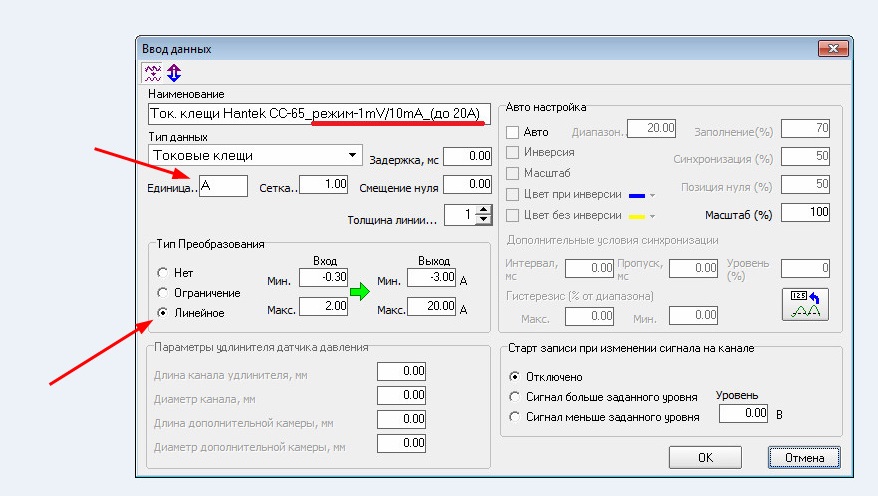Click the Уровень (%) sync field
The width and height of the screenshot is (878, 496).
click(805, 268)
